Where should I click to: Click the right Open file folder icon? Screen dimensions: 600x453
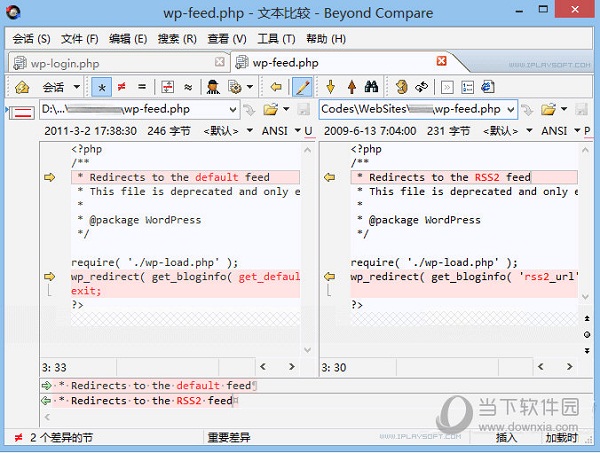click(548, 110)
